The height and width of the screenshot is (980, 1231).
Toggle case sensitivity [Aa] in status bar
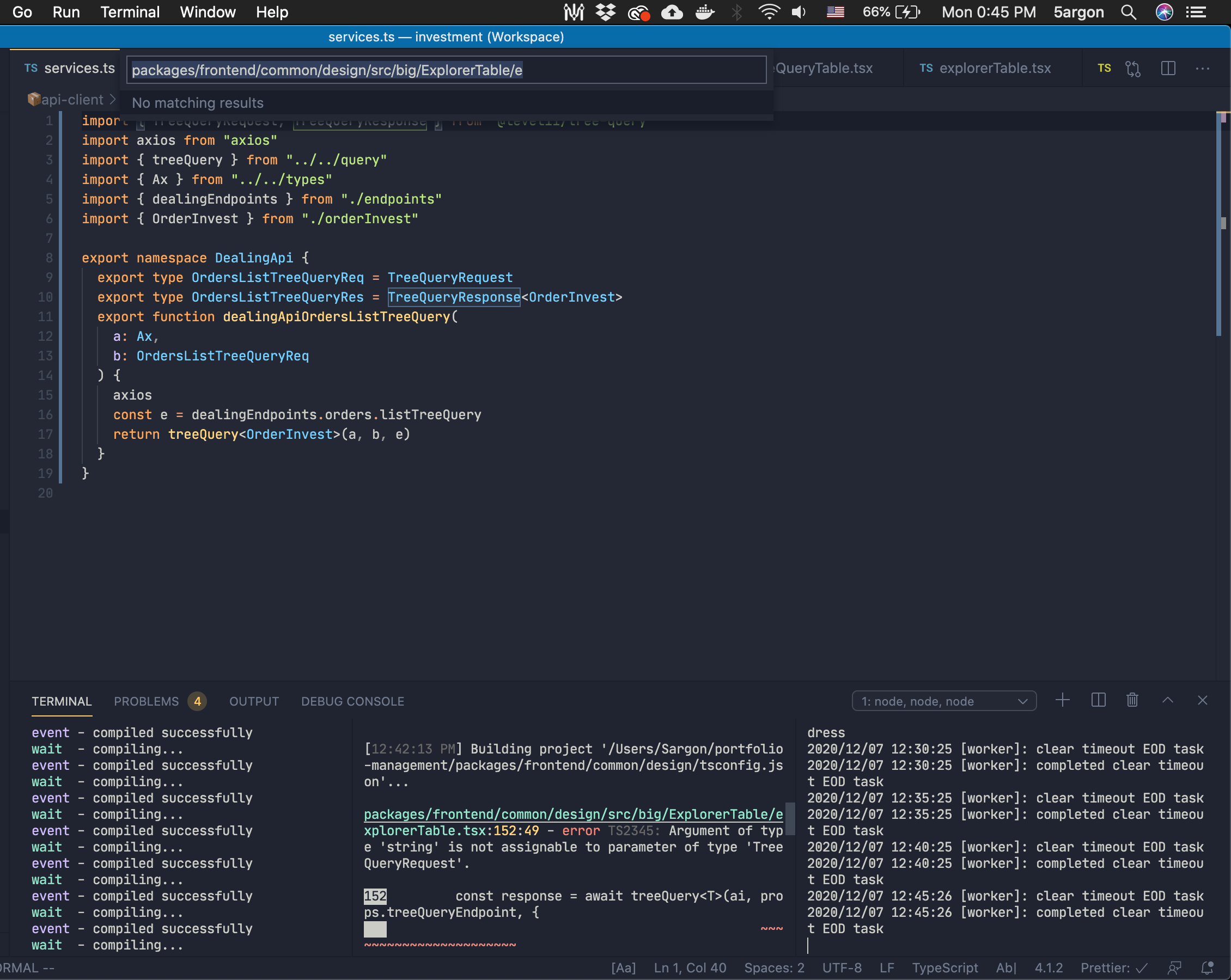coord(623,968)
